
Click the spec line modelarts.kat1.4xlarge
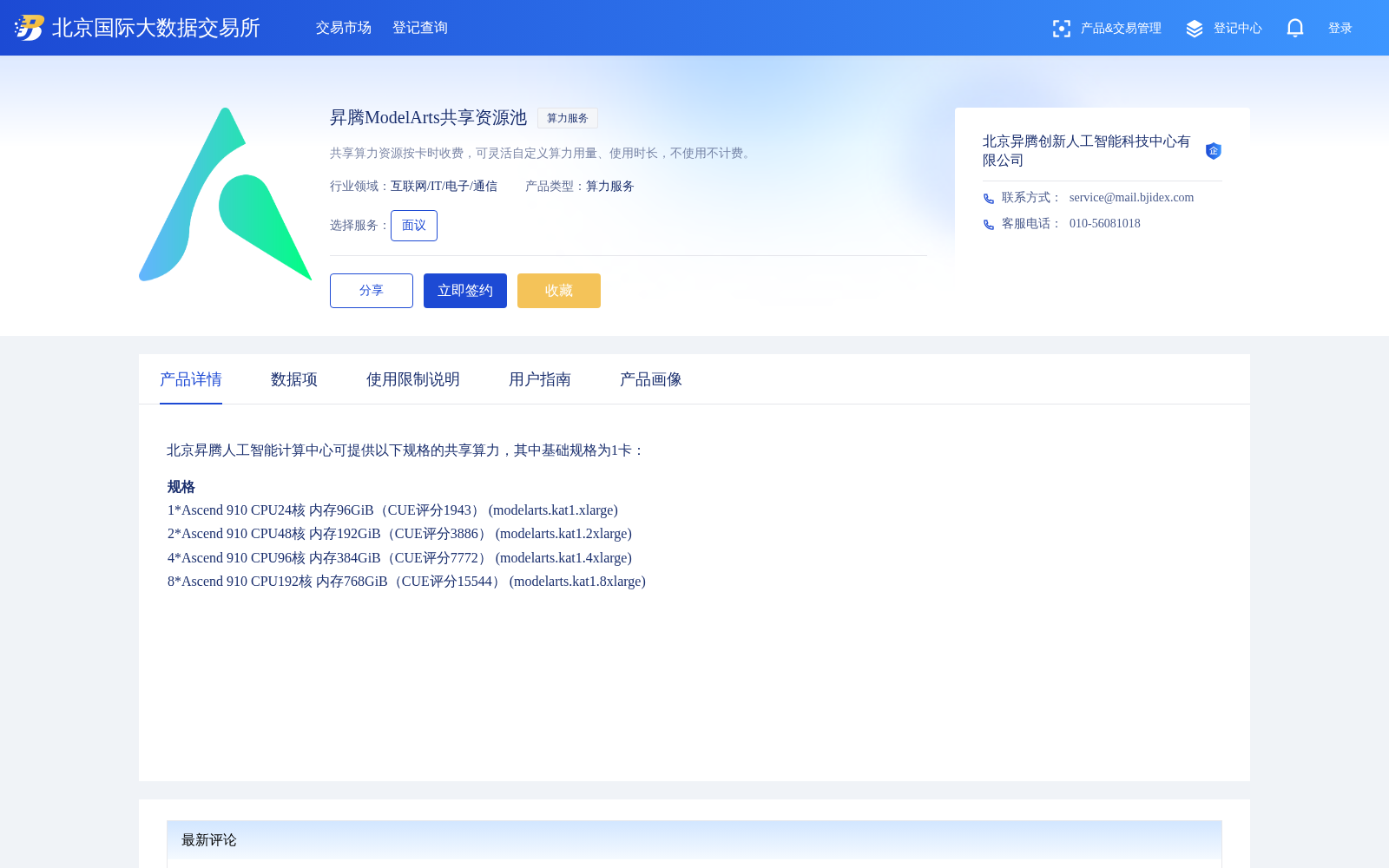pos(399,558)
